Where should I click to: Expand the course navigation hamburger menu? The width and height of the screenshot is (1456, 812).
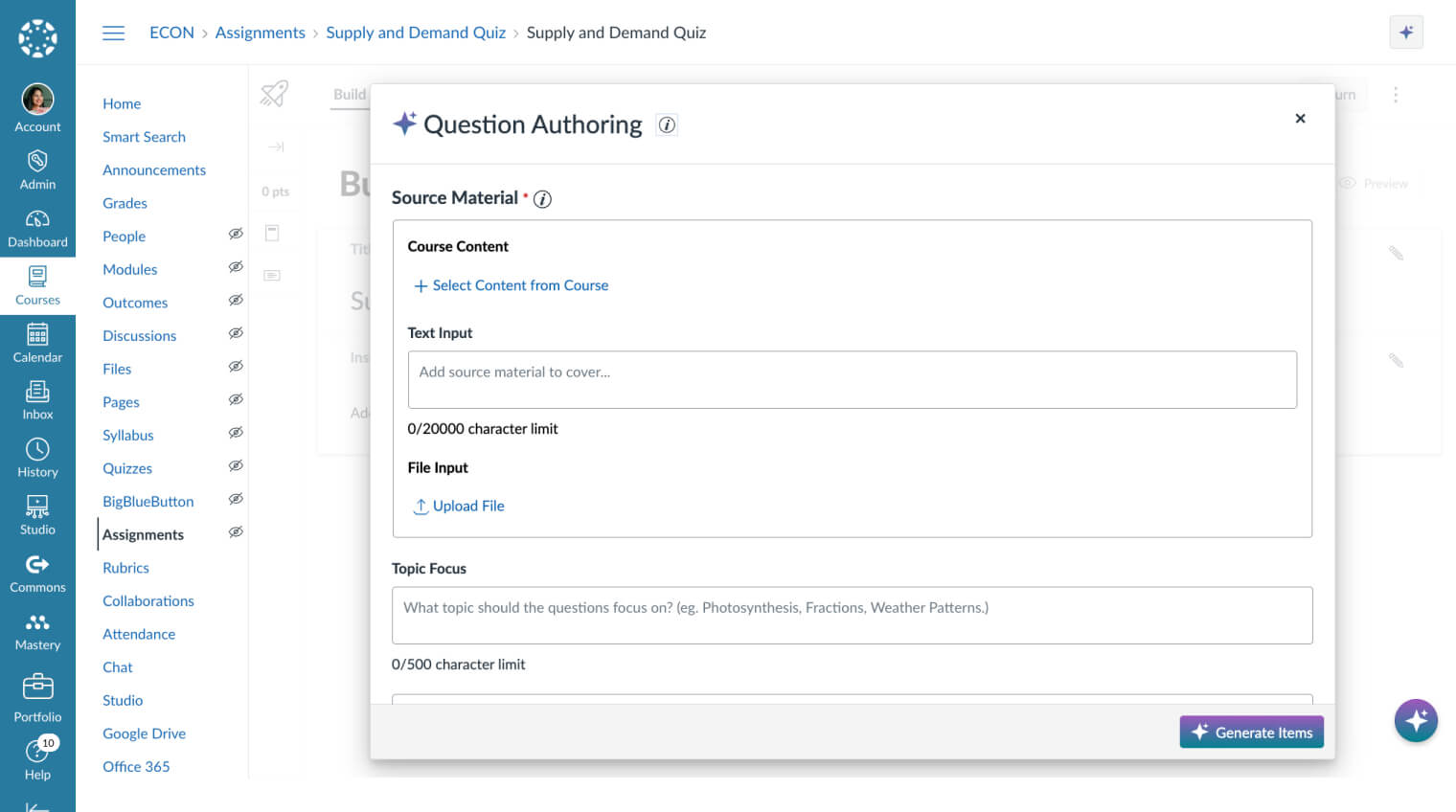tap(114, 33)
